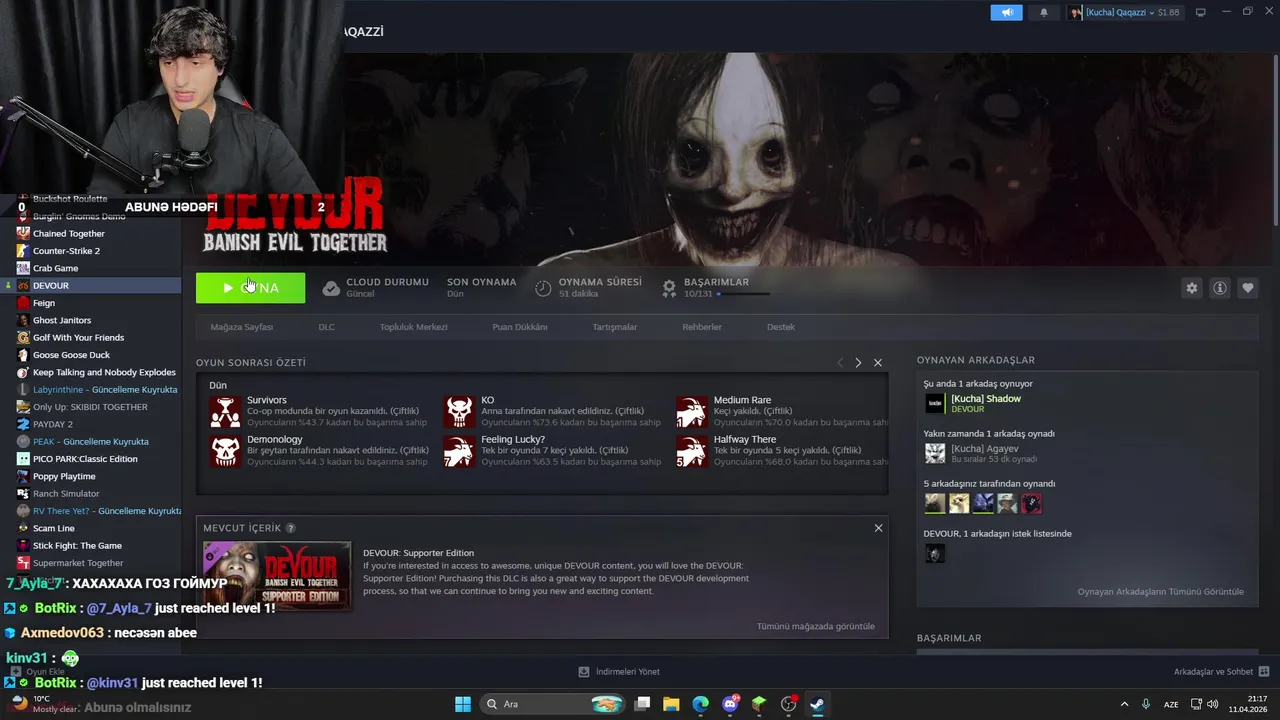Open İndirmeleri Yönet downloads manager
Viewport: 1280px width, 720px height.
coord(619,672)
